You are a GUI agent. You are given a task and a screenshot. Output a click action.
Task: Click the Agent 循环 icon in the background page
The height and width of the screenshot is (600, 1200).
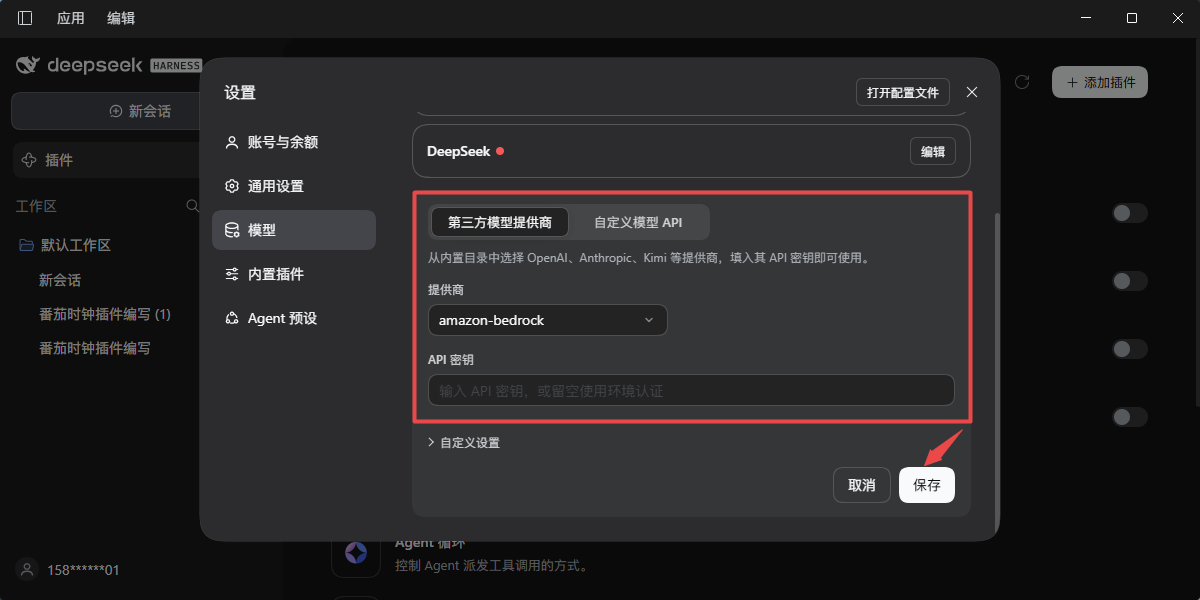point(356,552)
